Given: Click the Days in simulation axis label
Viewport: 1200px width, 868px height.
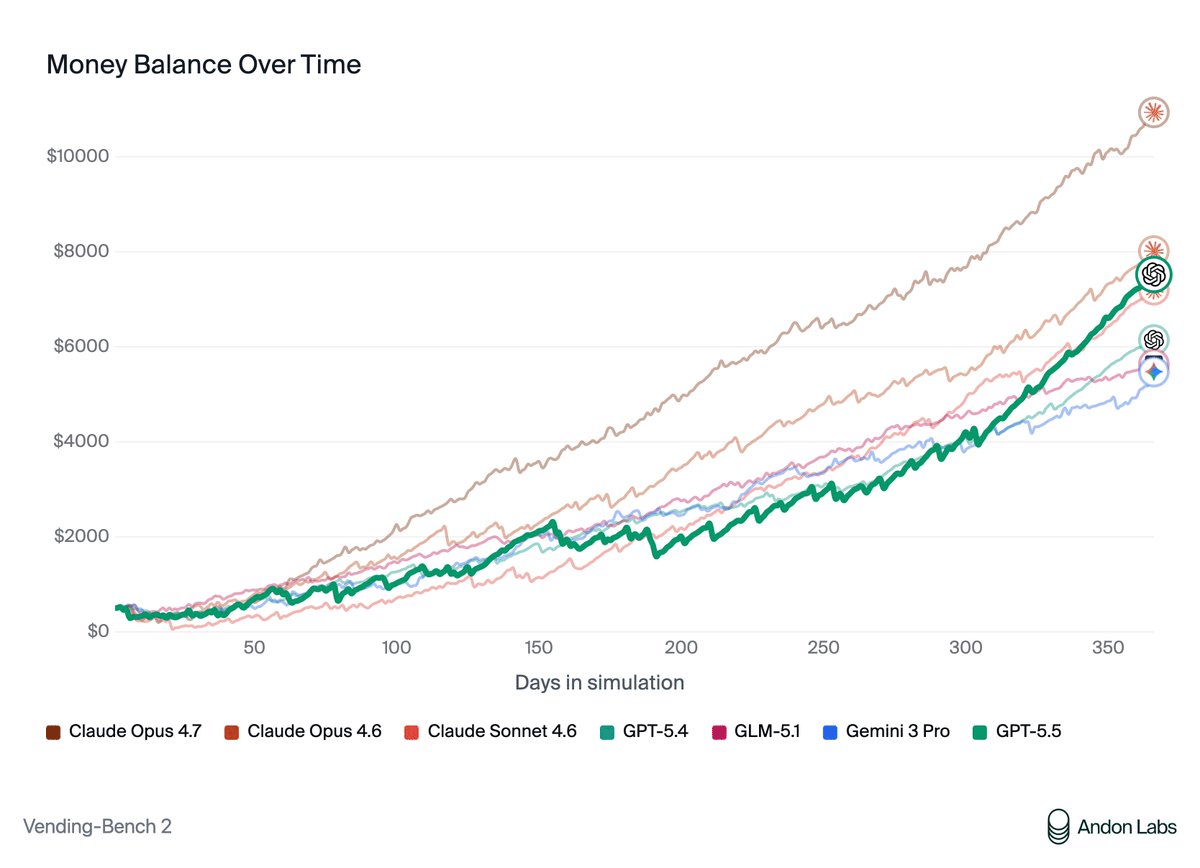Looking at the screenshot, I should 599,683.
